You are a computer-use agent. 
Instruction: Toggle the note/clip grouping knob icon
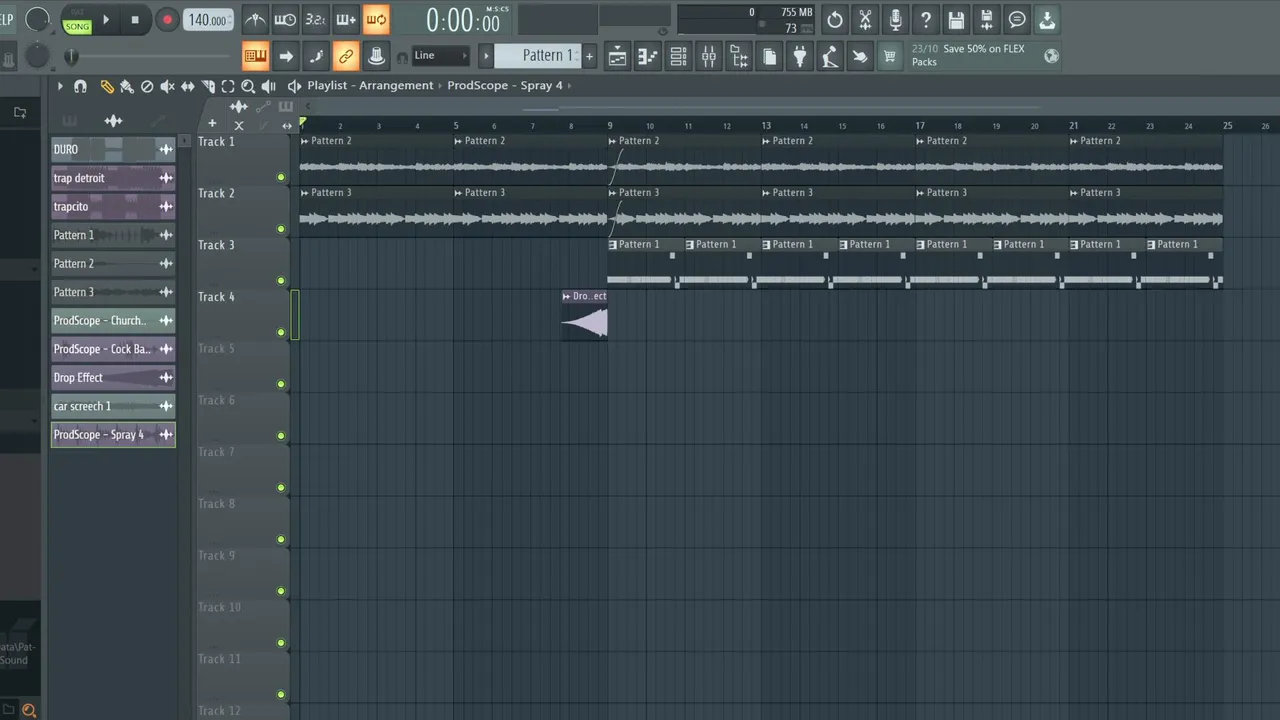376,56
